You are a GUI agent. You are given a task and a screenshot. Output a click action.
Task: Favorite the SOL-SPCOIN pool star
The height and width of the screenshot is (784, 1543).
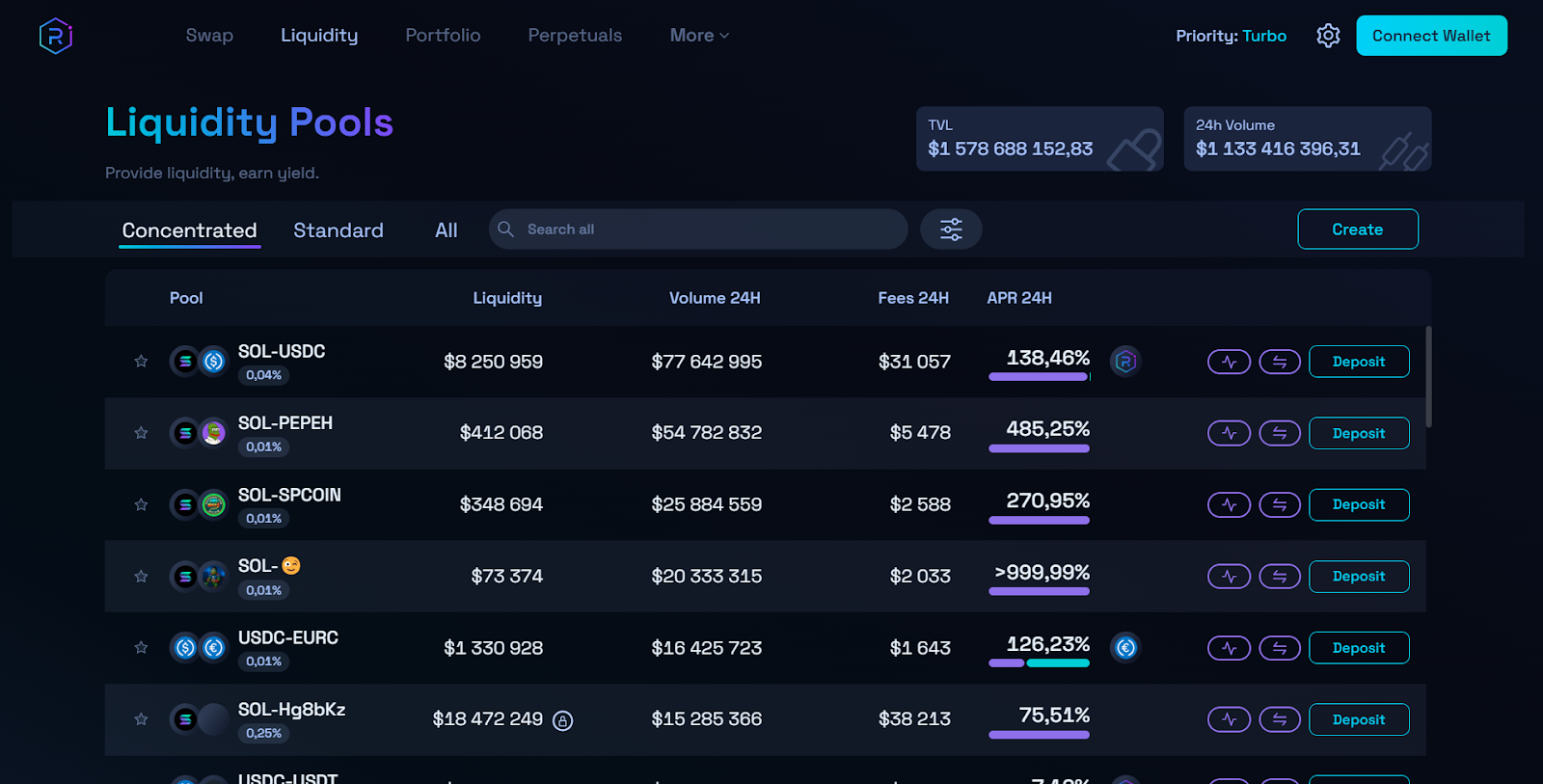pyautogui.click(x=141, y=504)
